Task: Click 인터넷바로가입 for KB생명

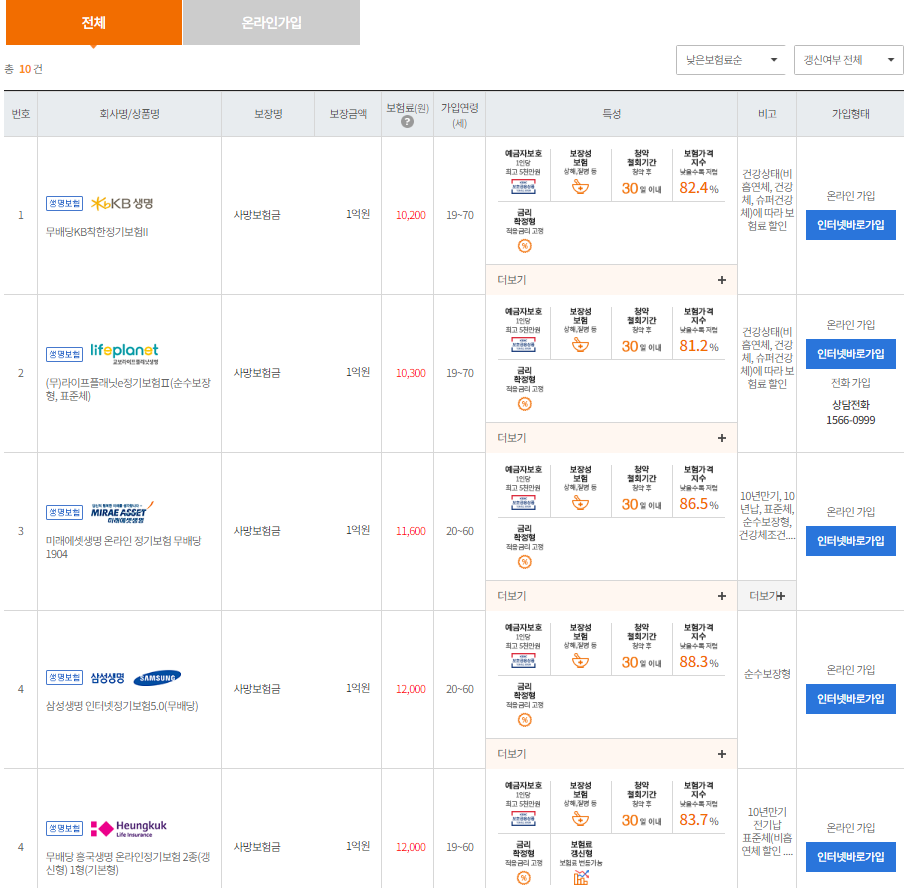Action: point(850,225)
